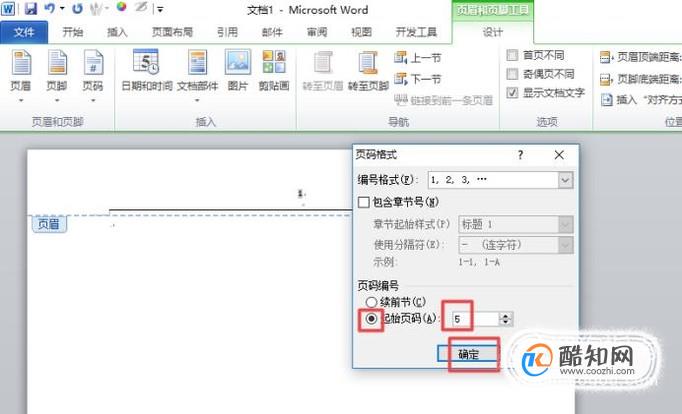Insert 剪贴画 clip art
This screenshot has height=414, width=682.
click(274, 70)
